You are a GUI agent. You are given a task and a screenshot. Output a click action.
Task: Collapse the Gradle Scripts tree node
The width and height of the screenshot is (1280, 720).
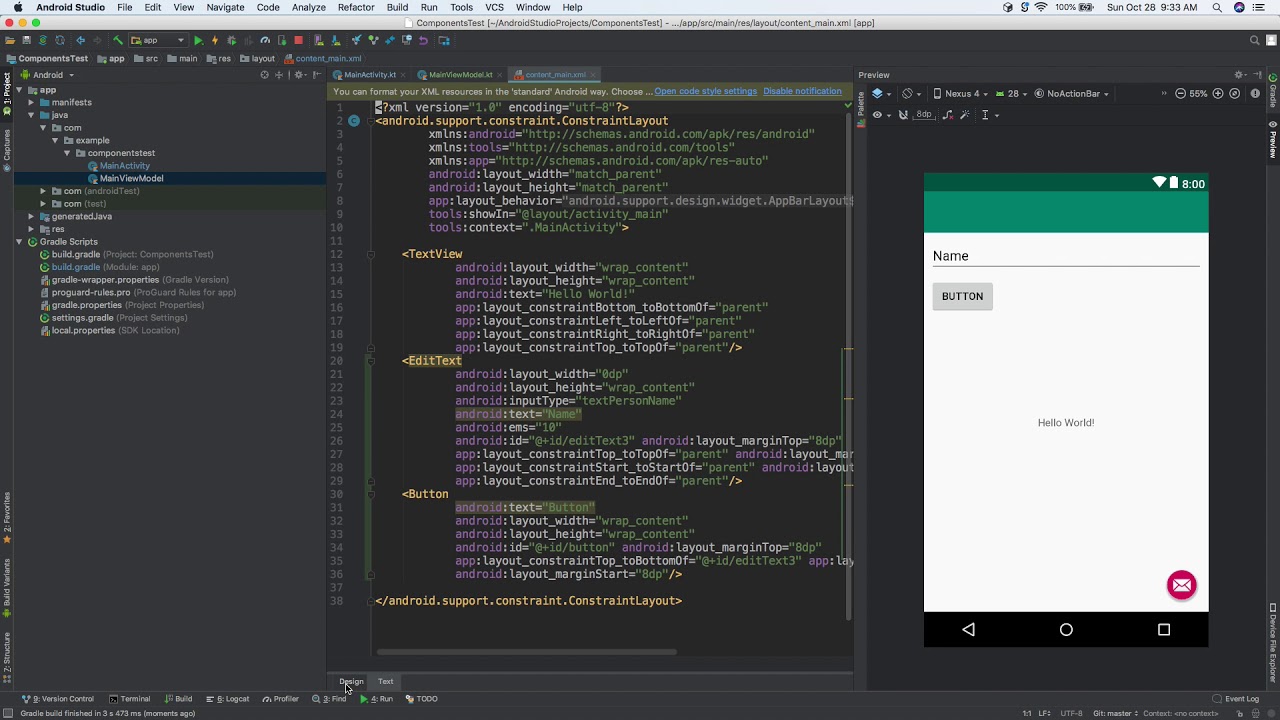click(x=19, y=242)
